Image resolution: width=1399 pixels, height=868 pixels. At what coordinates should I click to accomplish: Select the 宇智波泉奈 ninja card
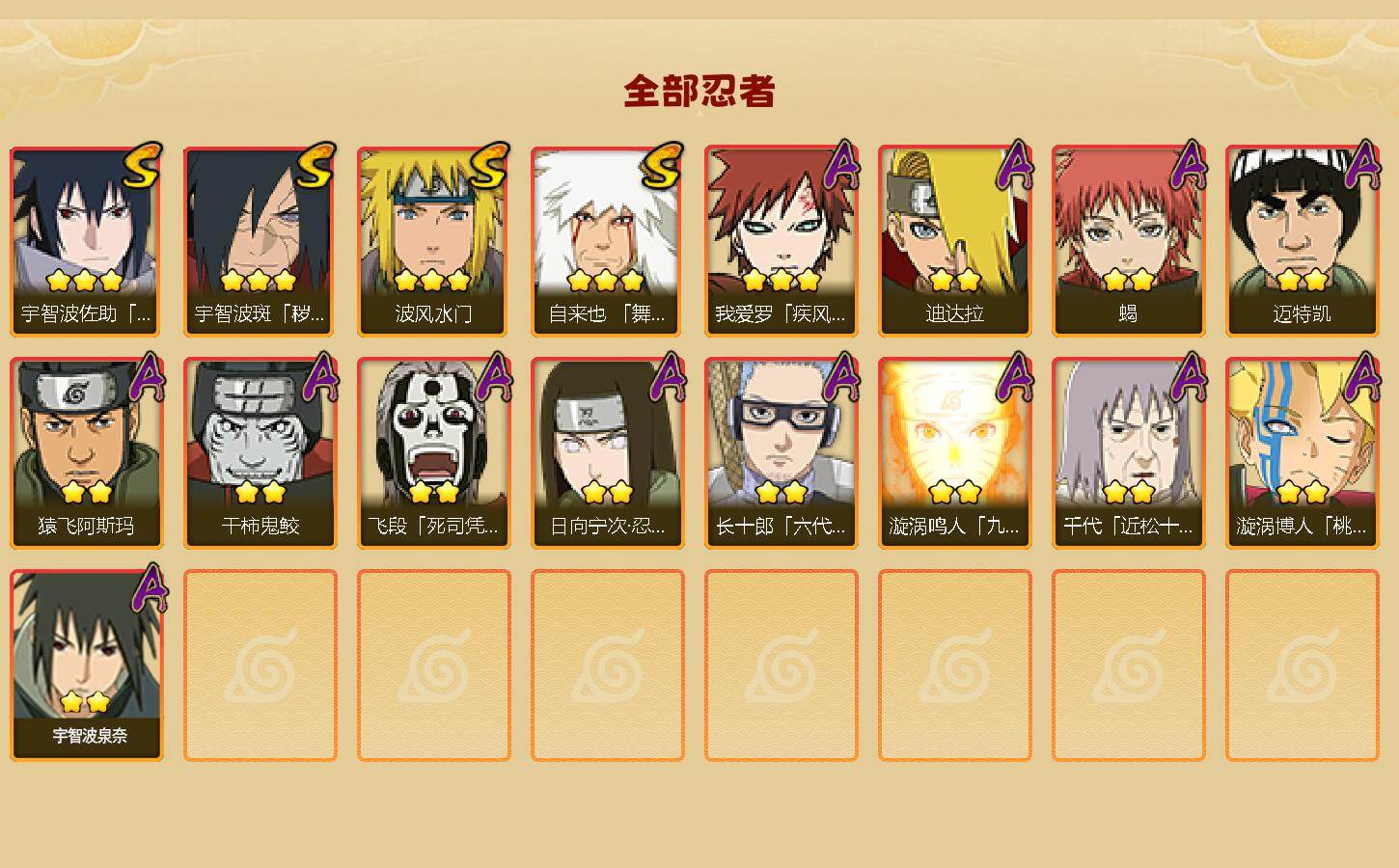point(86,665)
